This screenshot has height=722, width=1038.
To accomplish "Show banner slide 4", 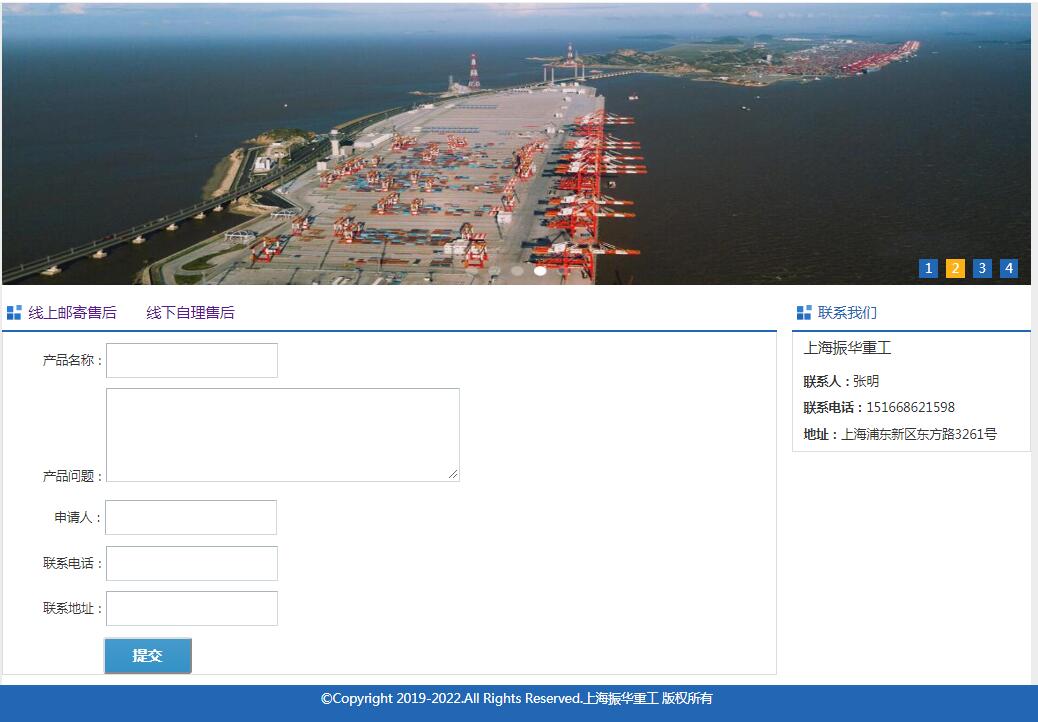I will click(x=1009, y=269).
